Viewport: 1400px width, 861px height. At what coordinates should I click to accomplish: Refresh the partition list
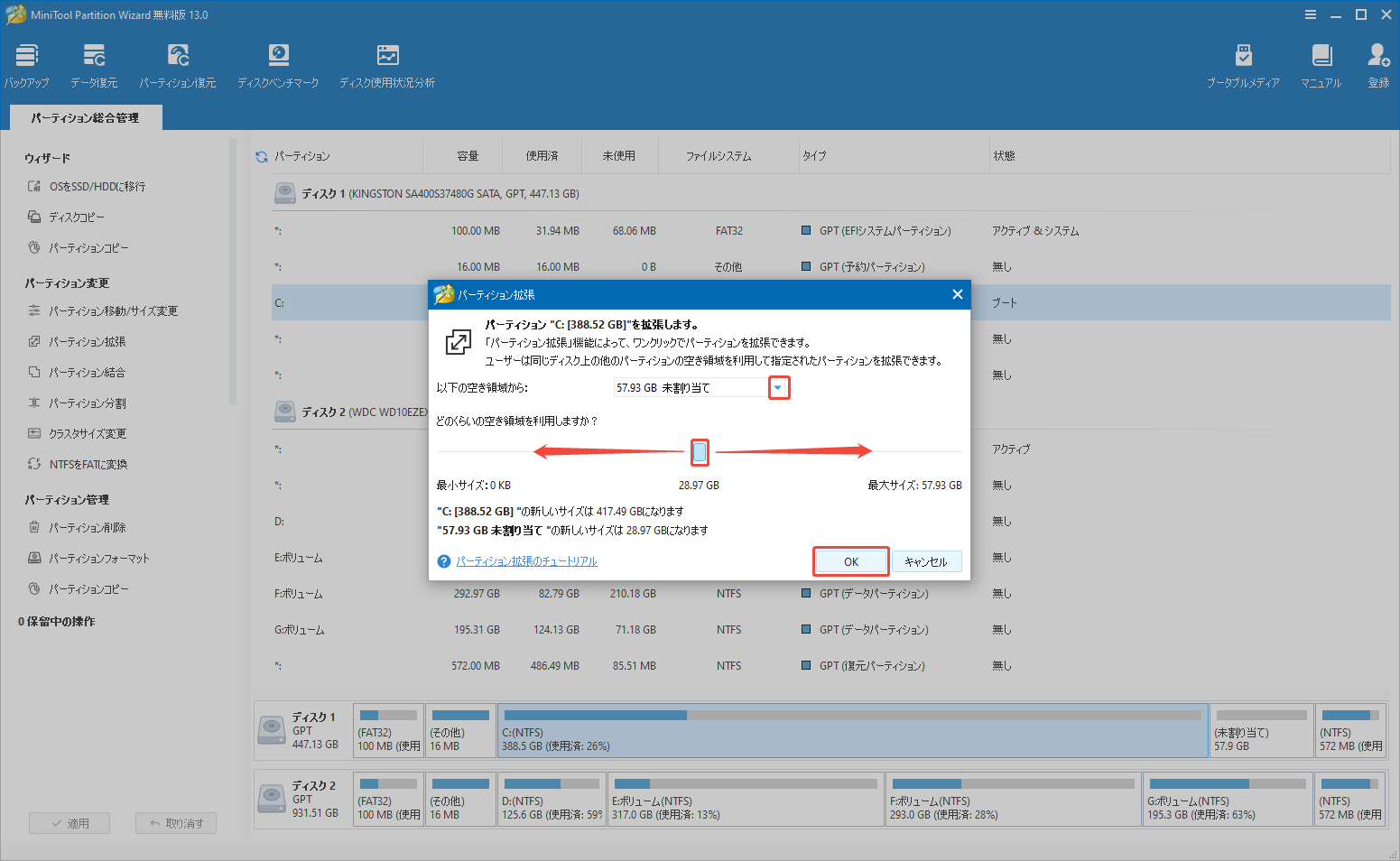pyautogui.click(x=260, y=154)
